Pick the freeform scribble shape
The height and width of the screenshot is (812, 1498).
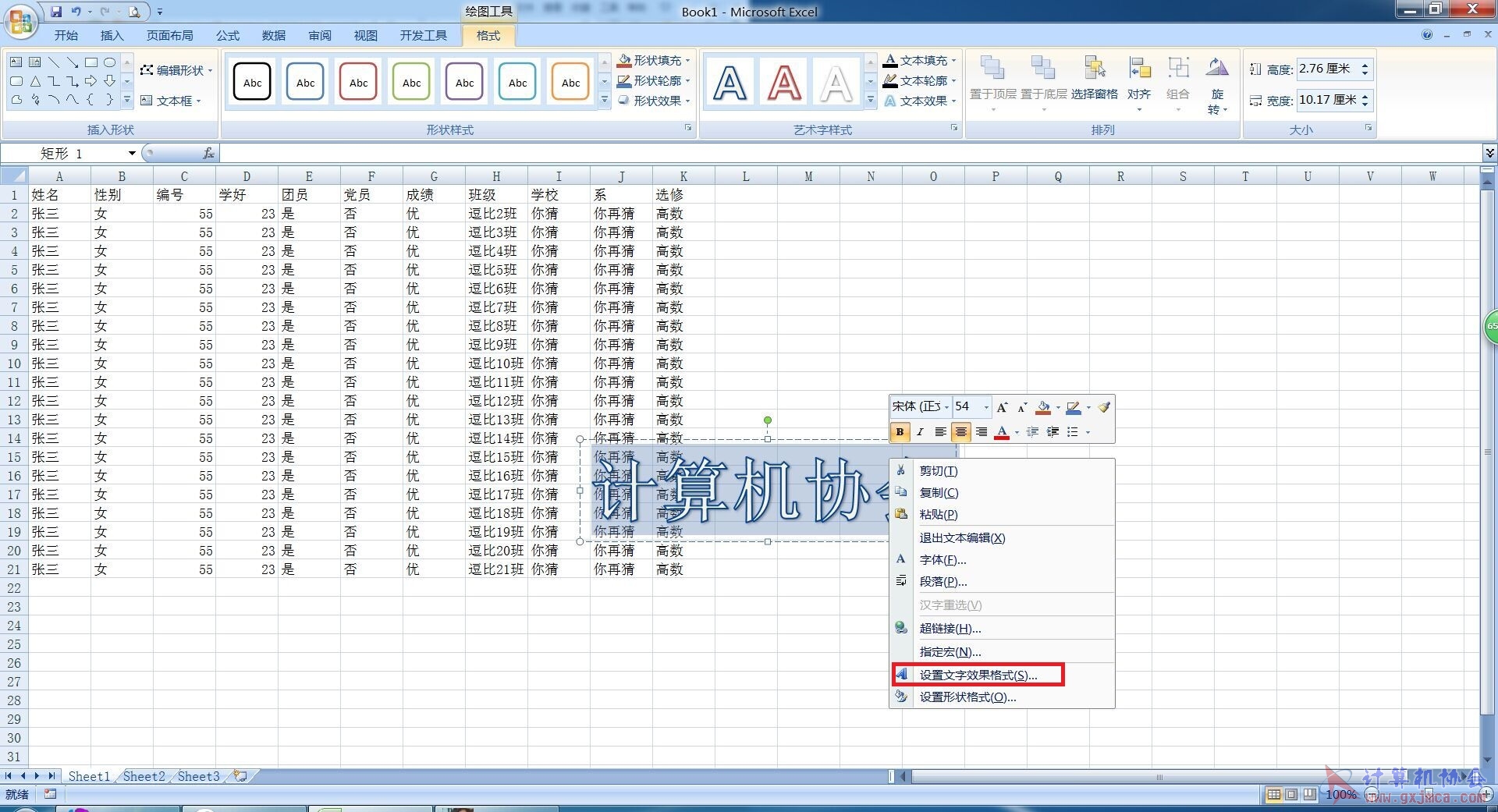tap(35, 100)
